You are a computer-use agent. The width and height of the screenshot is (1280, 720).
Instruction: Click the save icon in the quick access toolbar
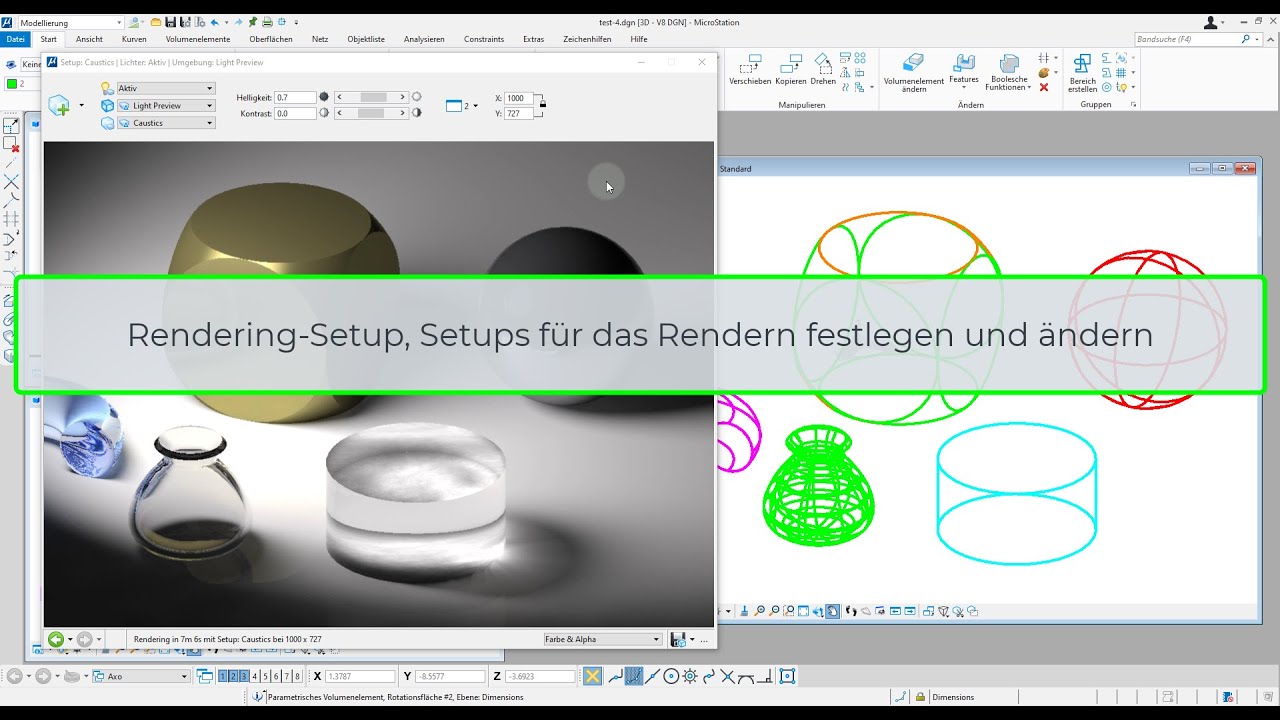pos(171,22)
